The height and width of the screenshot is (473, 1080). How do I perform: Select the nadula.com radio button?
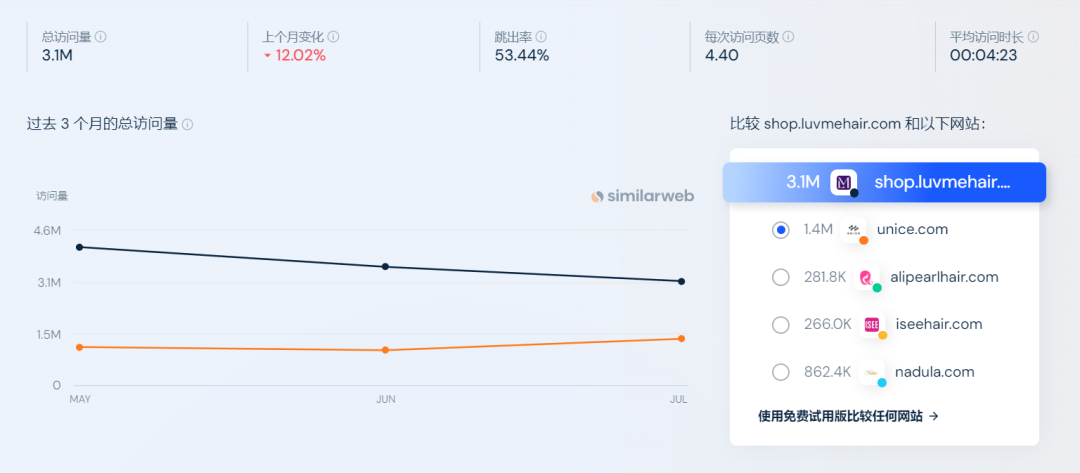click(x=780, y=372)
